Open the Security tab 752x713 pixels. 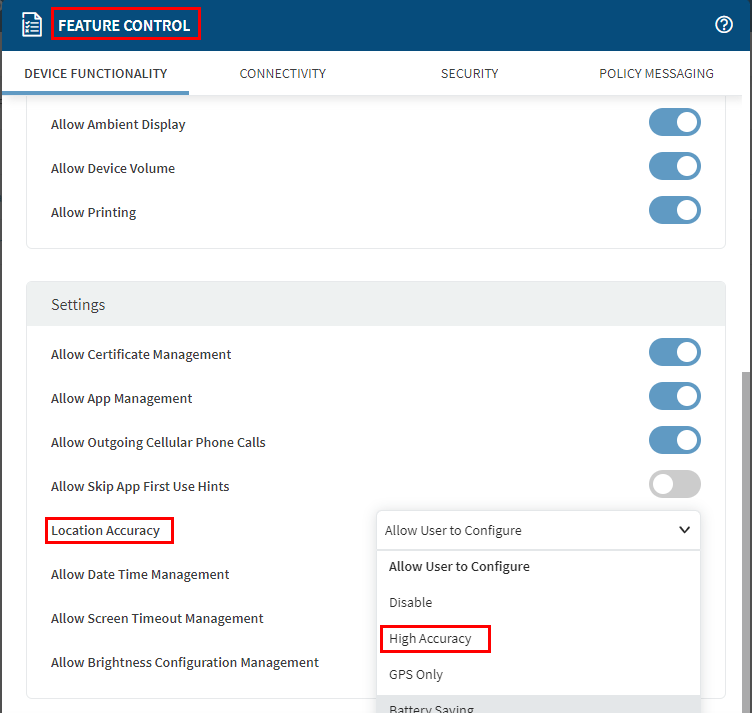pos(469,73)
